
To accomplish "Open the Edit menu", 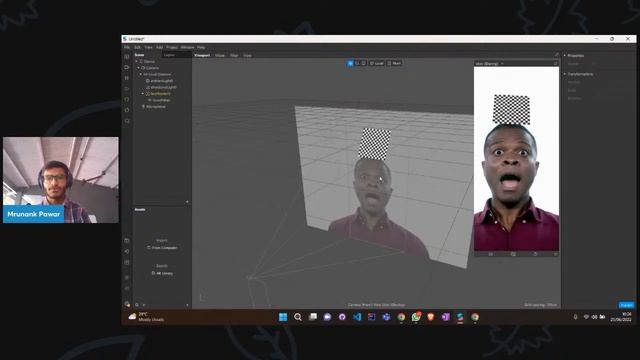I will (x=138, y=47).
